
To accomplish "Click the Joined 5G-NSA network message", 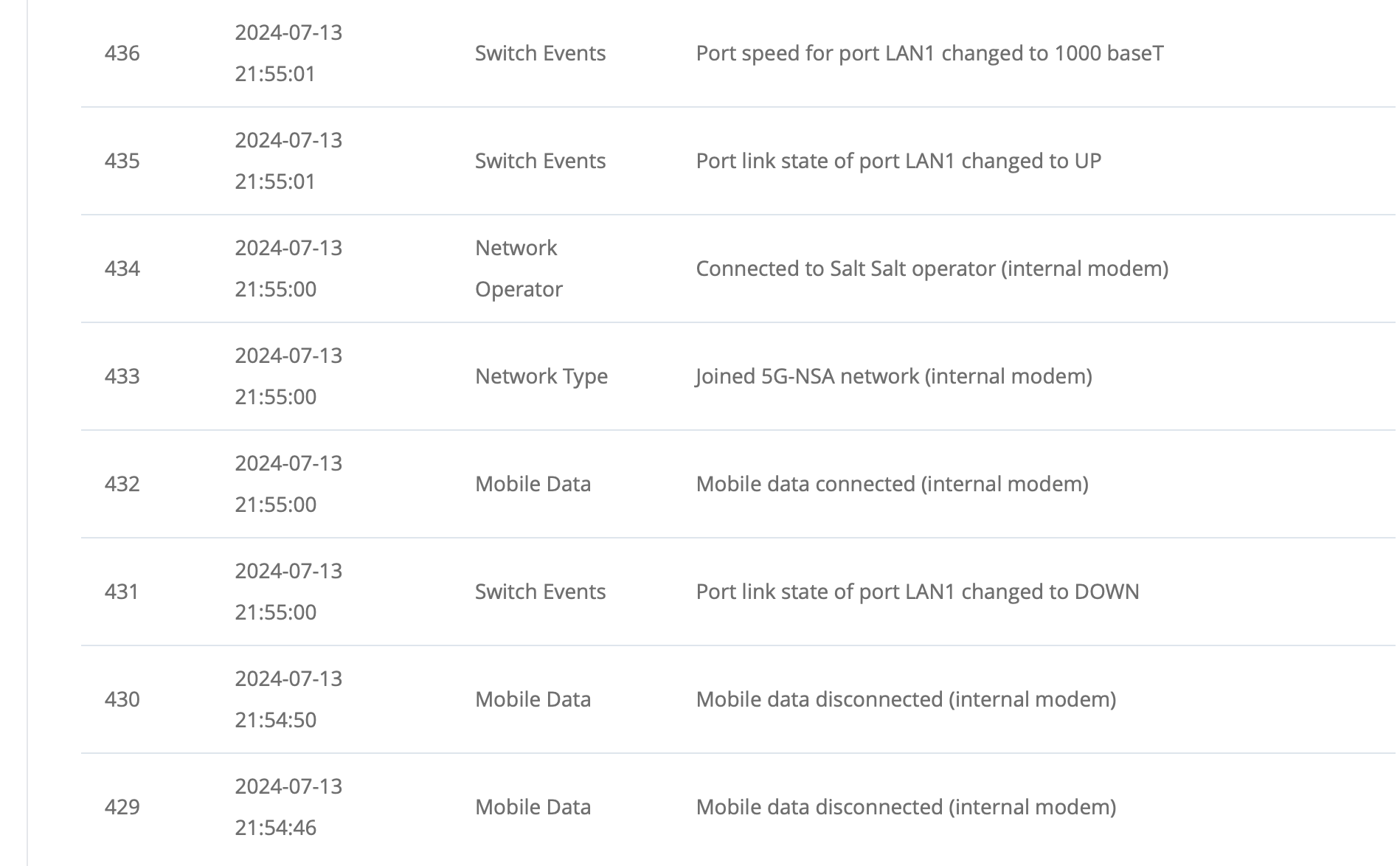I will 894,376.
